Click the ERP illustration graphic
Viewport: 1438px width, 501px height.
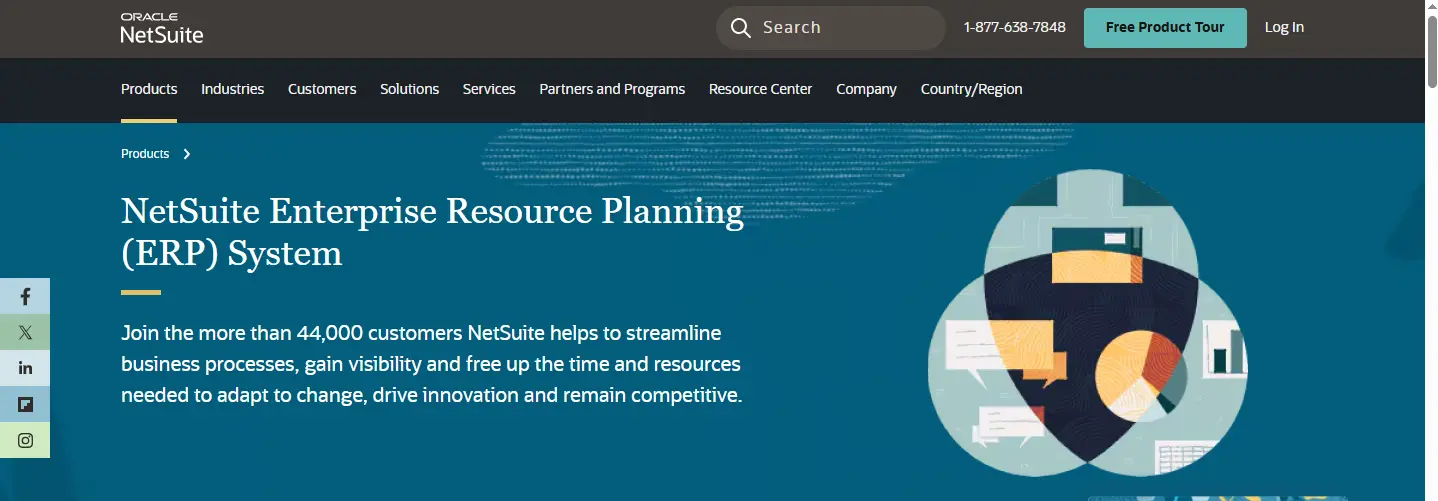[x=1087, y=322]
